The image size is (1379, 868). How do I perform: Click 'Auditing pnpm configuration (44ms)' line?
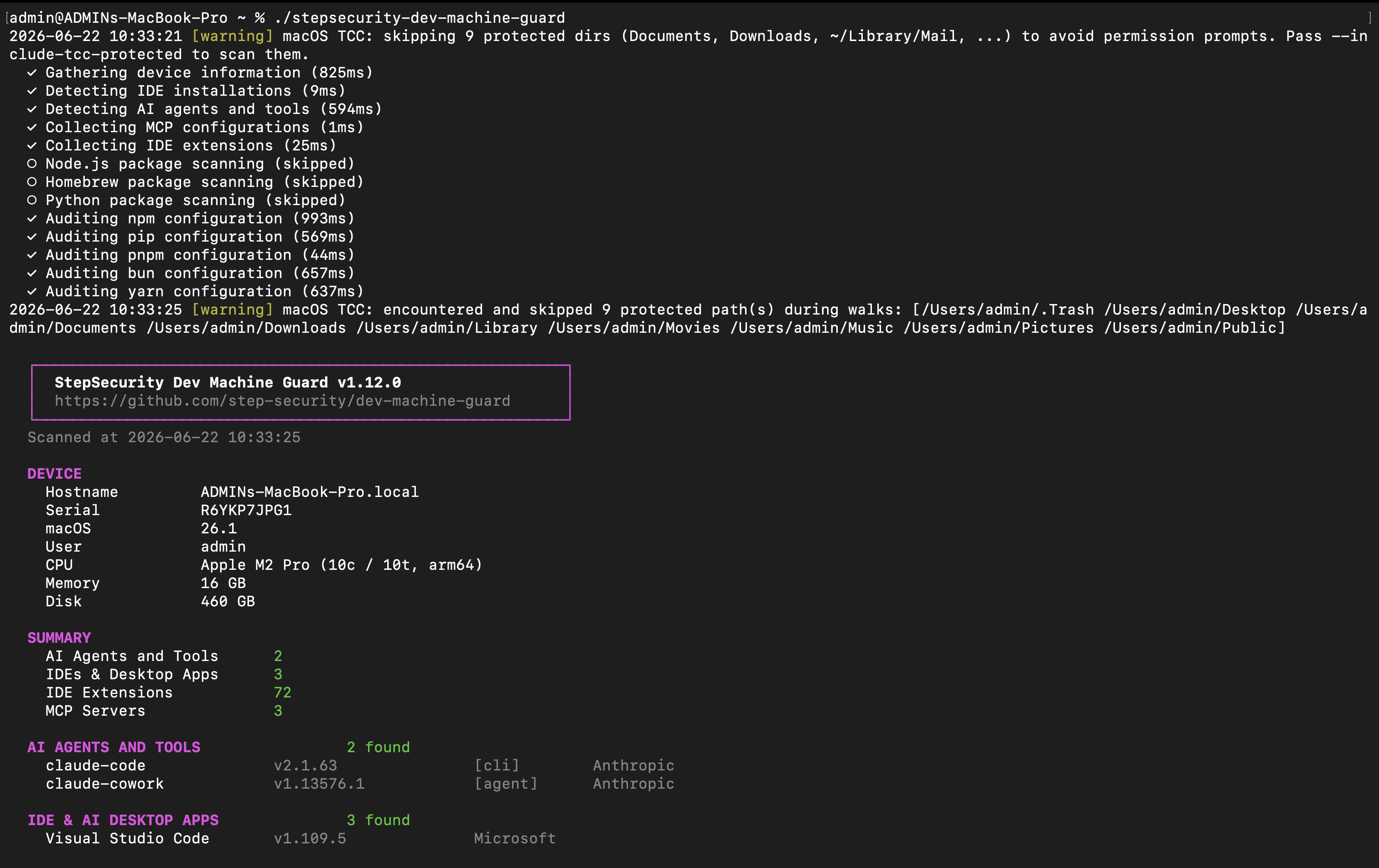point(191,255)
